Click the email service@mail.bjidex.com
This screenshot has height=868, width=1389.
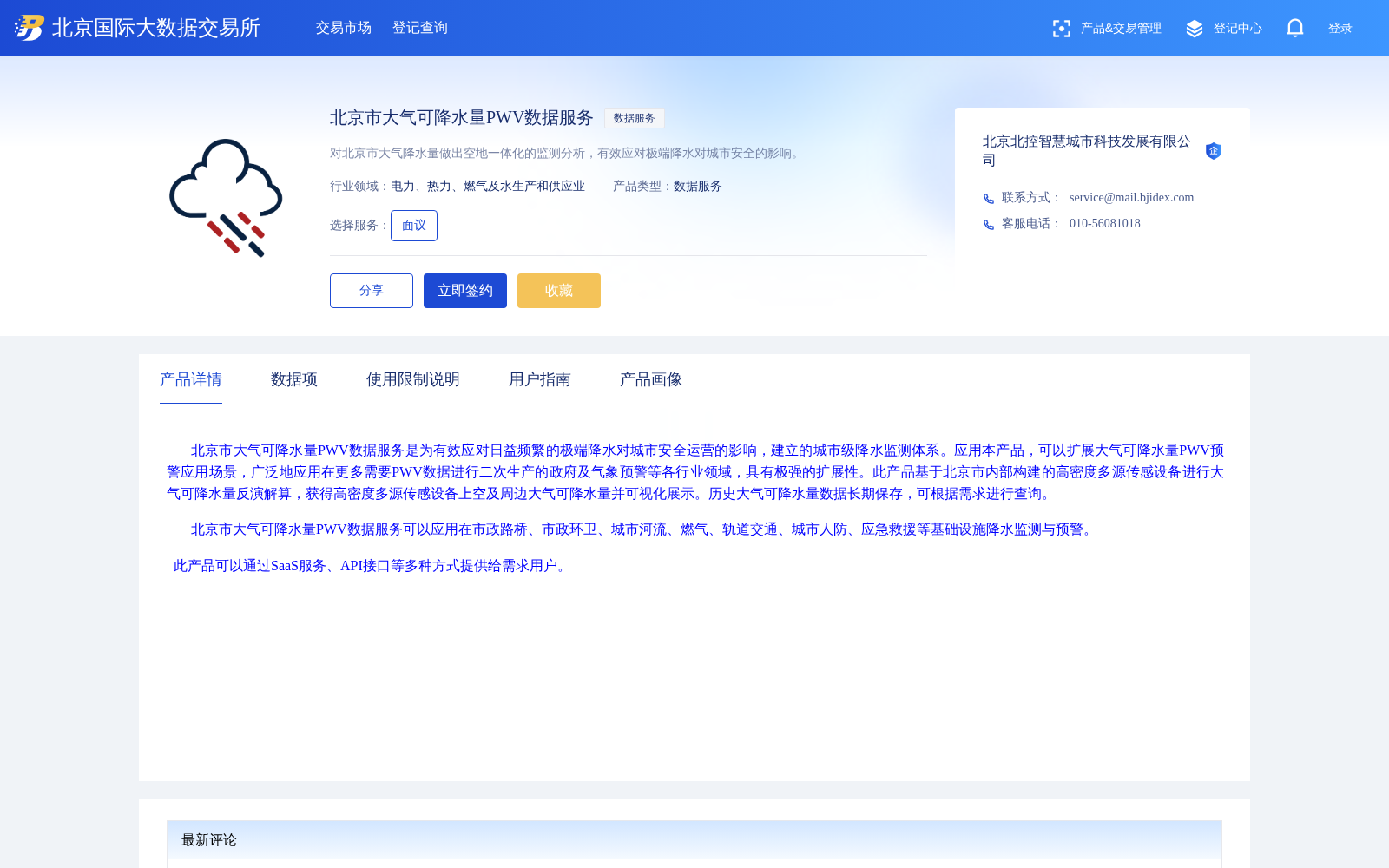tap(1131, 198)
